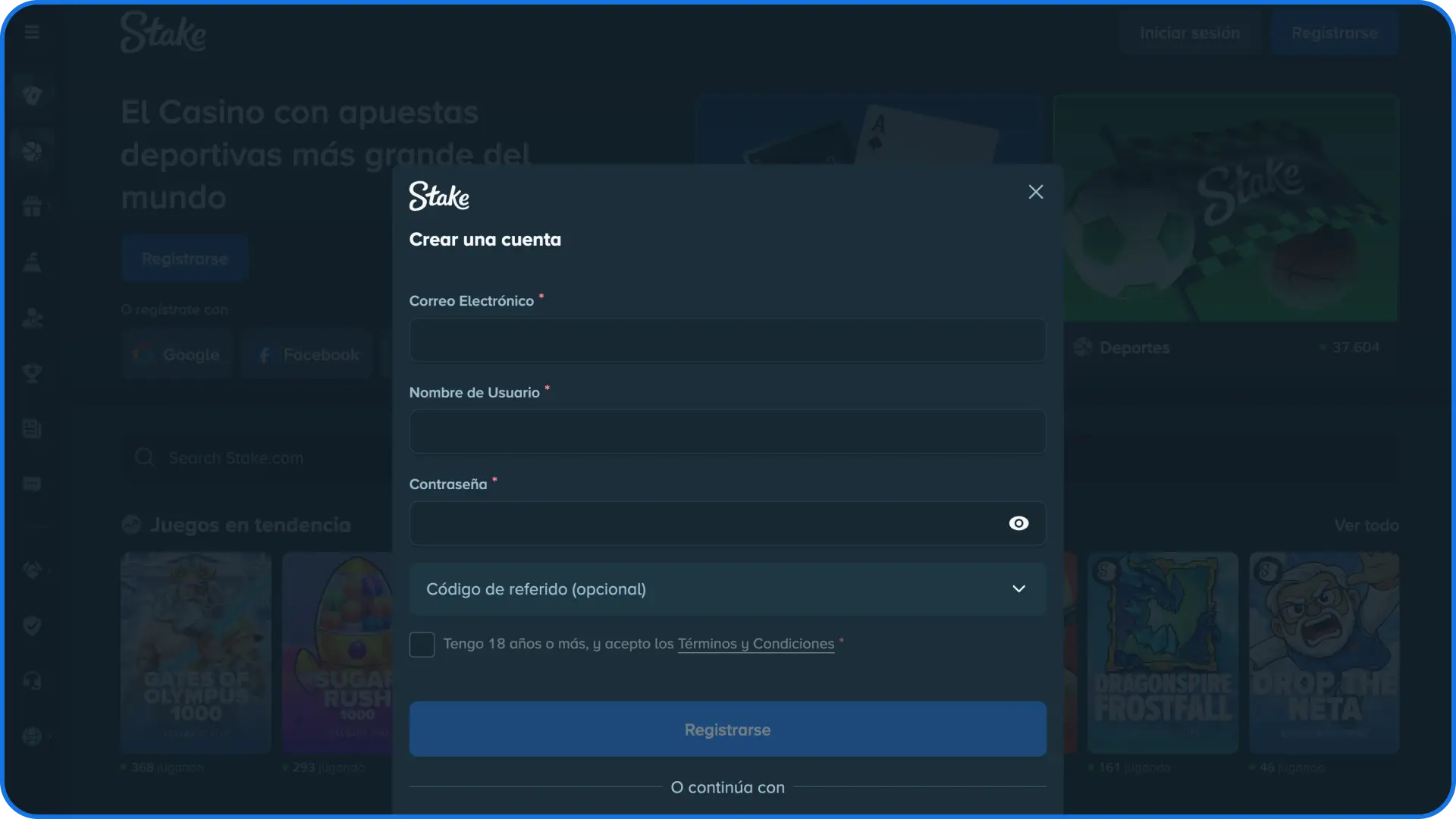Click Iniciar sesión in the header
This screenshot has height=819, width=1456.
(1190, 33)
